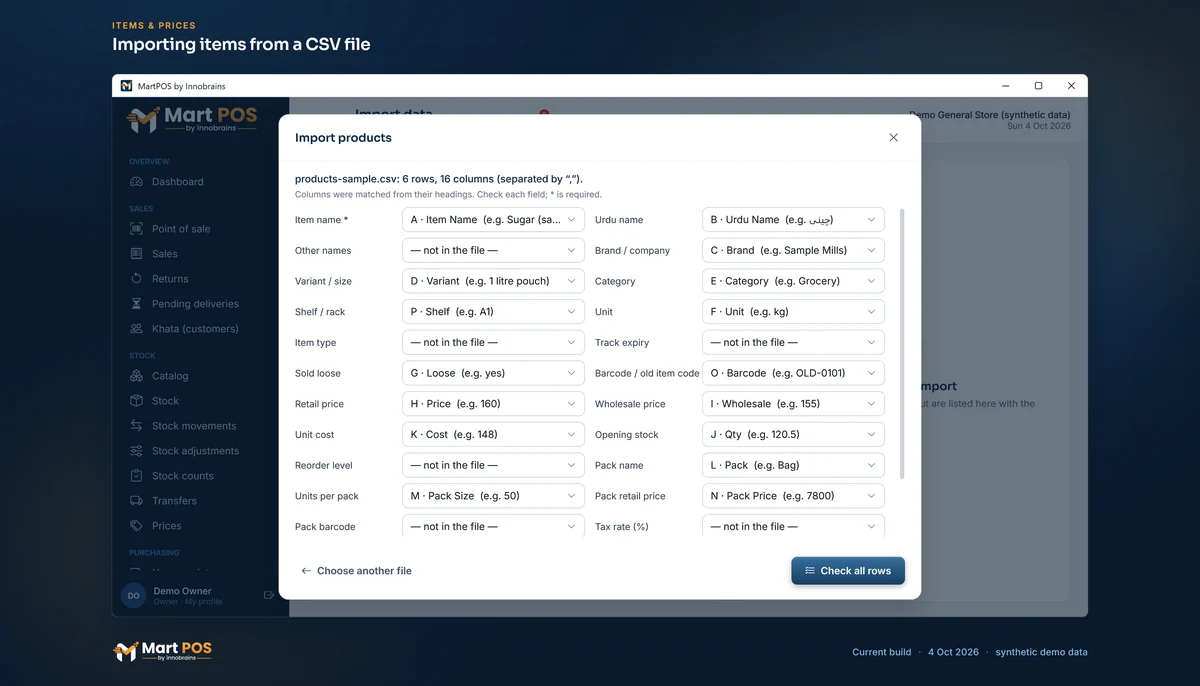Open Dashboard in the sidebar menu
This screenshot has width=1200, height=686.
coord(177,182)
